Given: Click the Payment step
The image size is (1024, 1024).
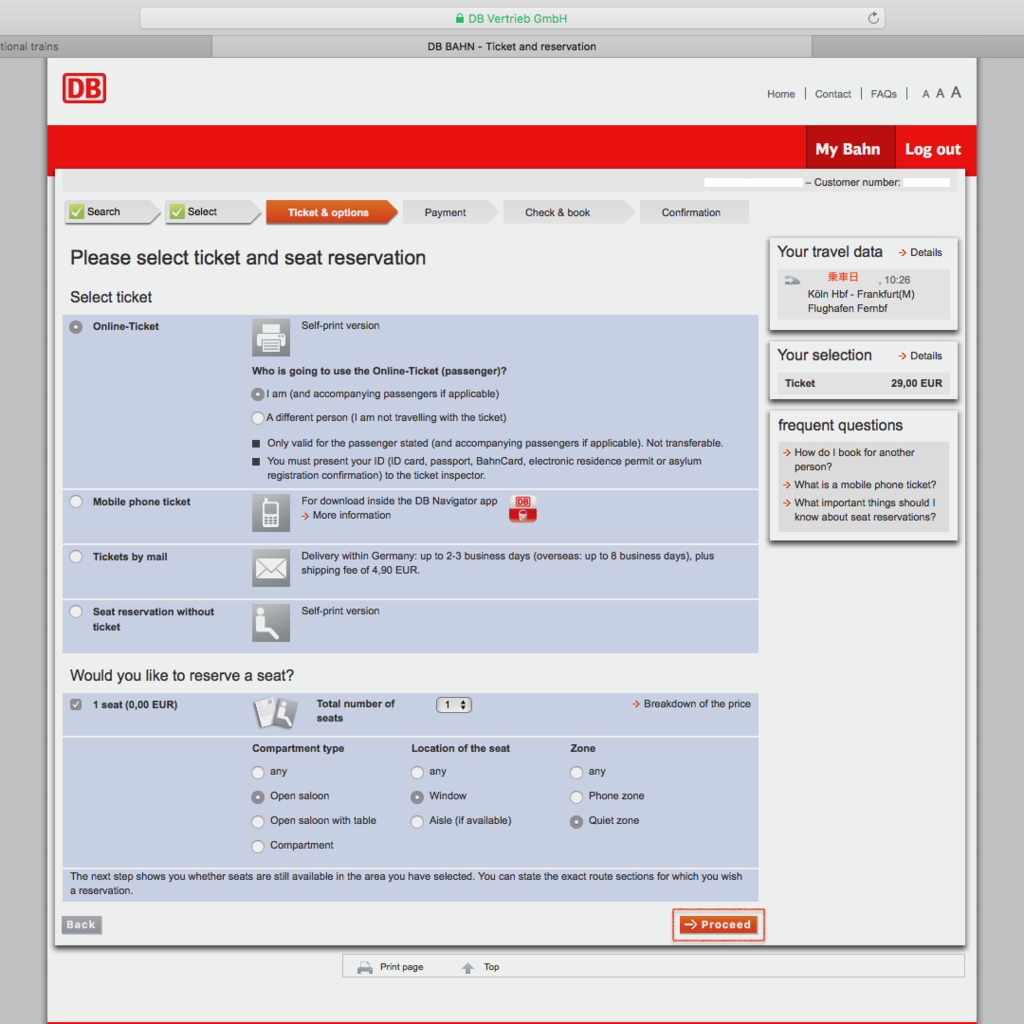Looking at the screenshot, I should pyautogui.click(x=448, y=212).
